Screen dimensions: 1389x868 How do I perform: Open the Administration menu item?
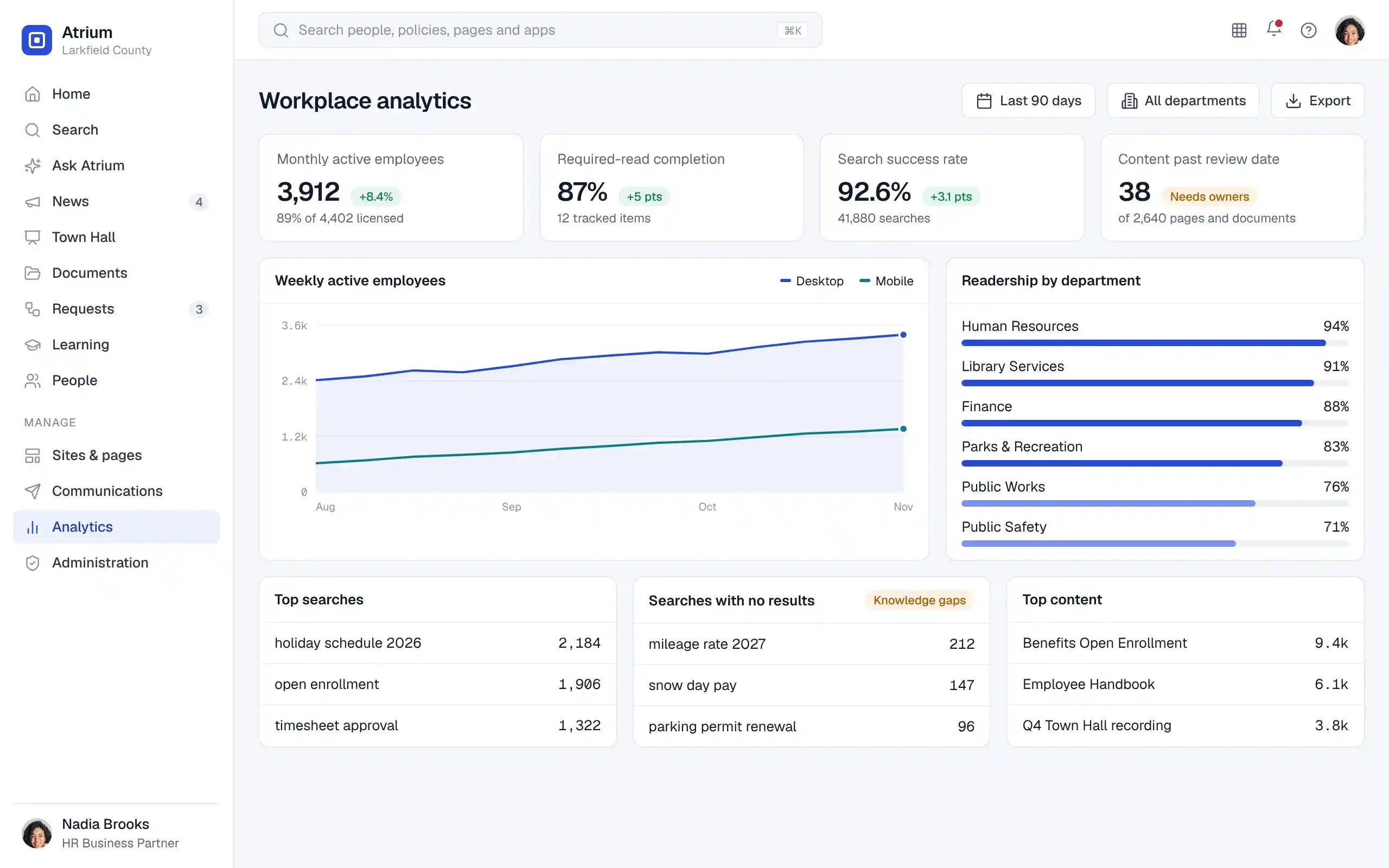pyautogui.click(x=117, y=563)
